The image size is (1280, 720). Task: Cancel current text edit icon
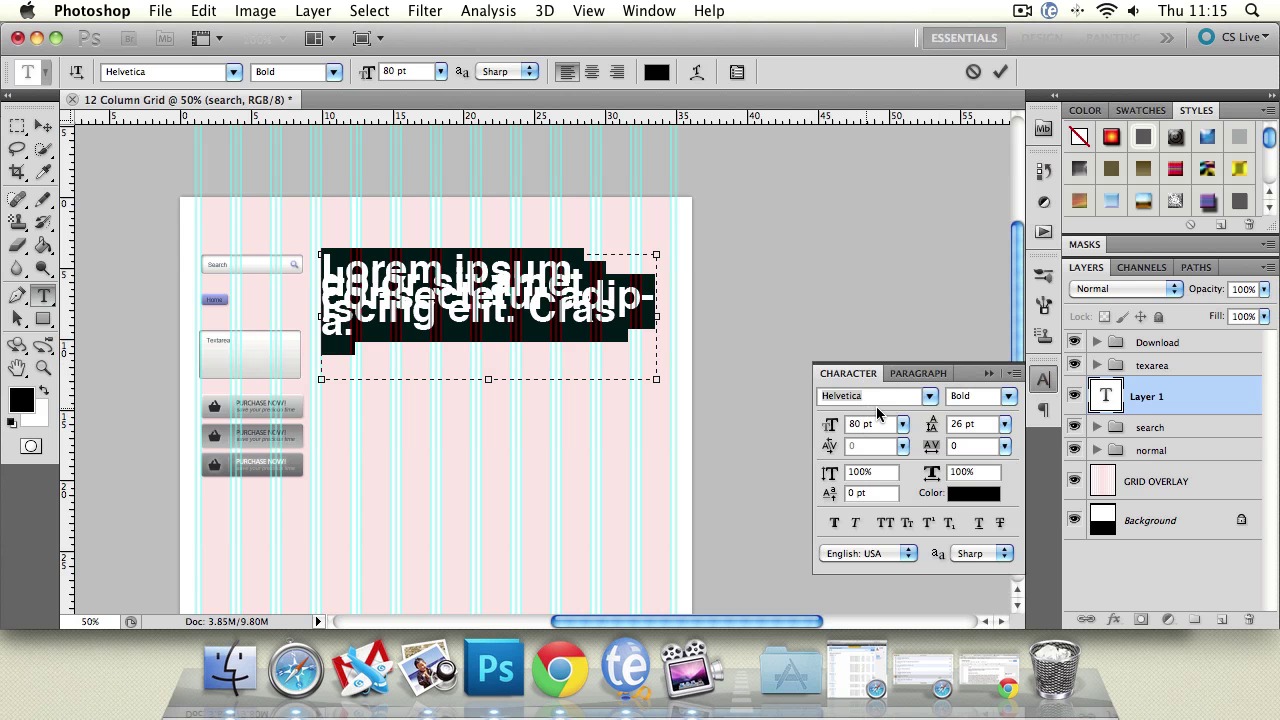click(x=973, y=72)
